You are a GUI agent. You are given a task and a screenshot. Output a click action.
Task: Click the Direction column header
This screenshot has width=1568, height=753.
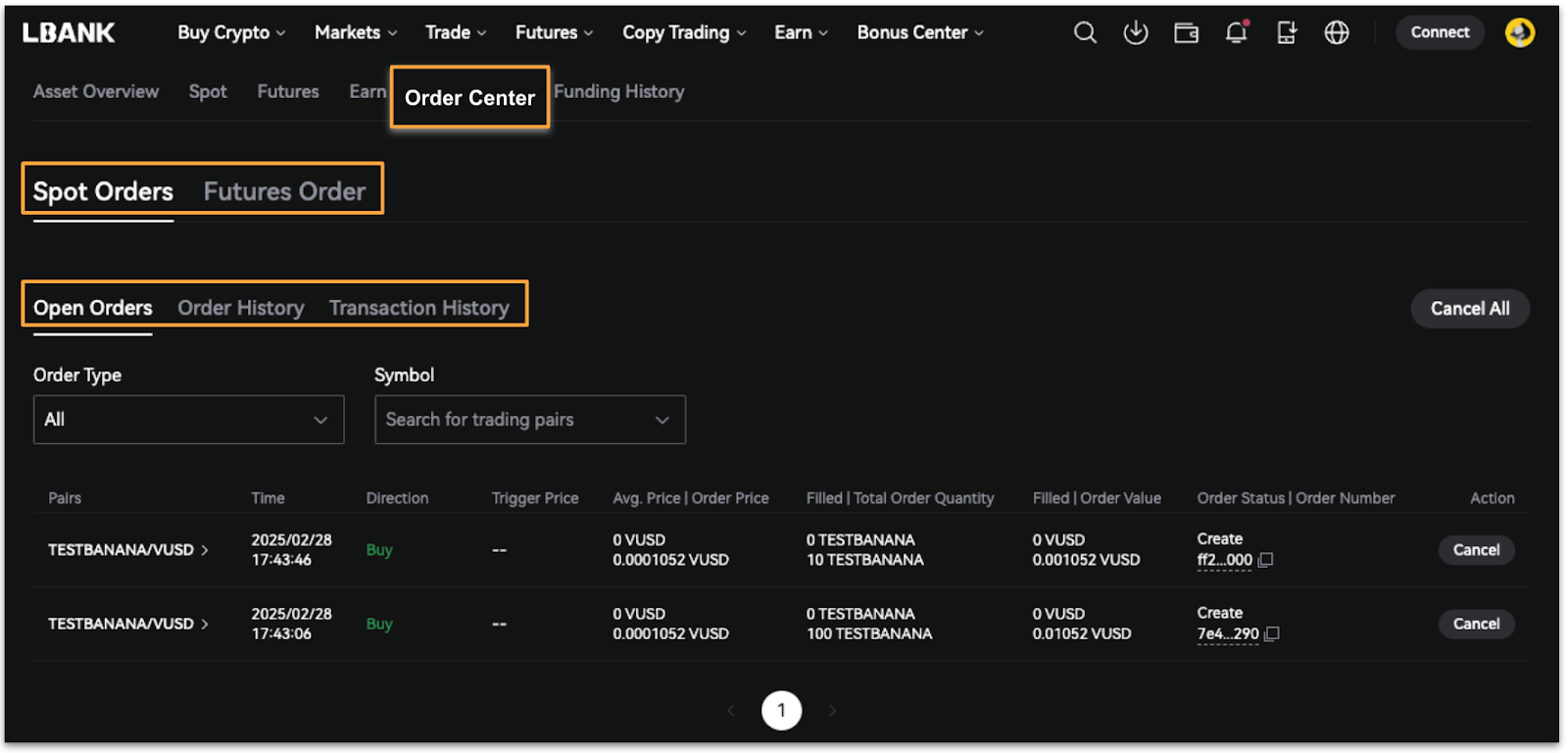pos(397,498)
